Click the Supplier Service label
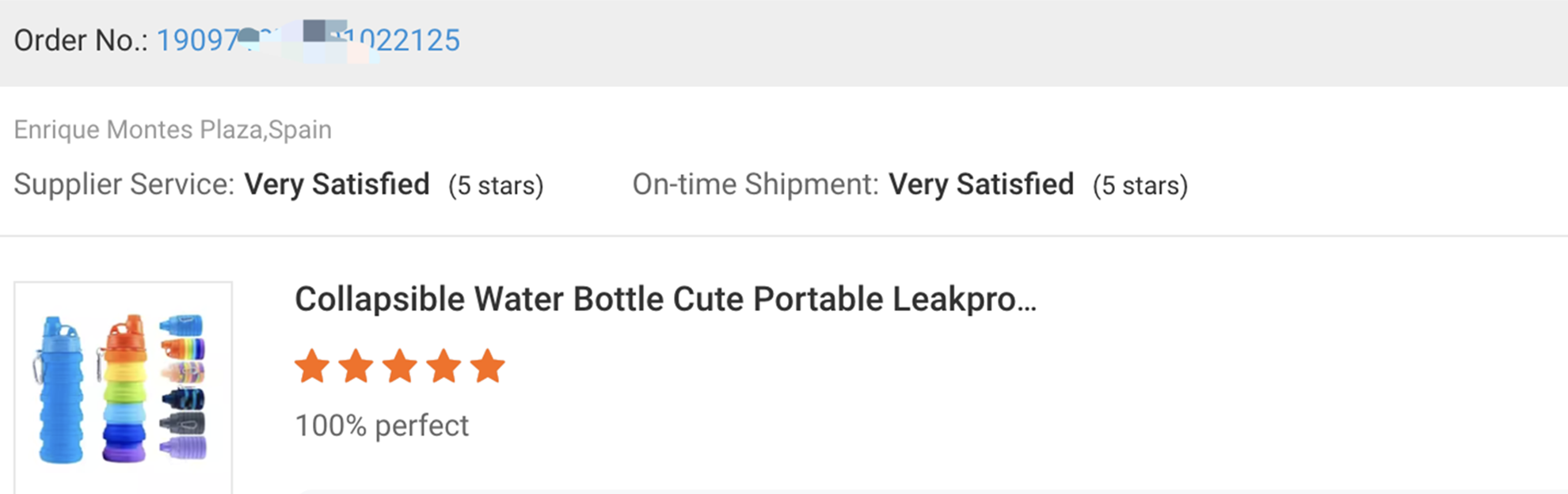 point(124,184)
